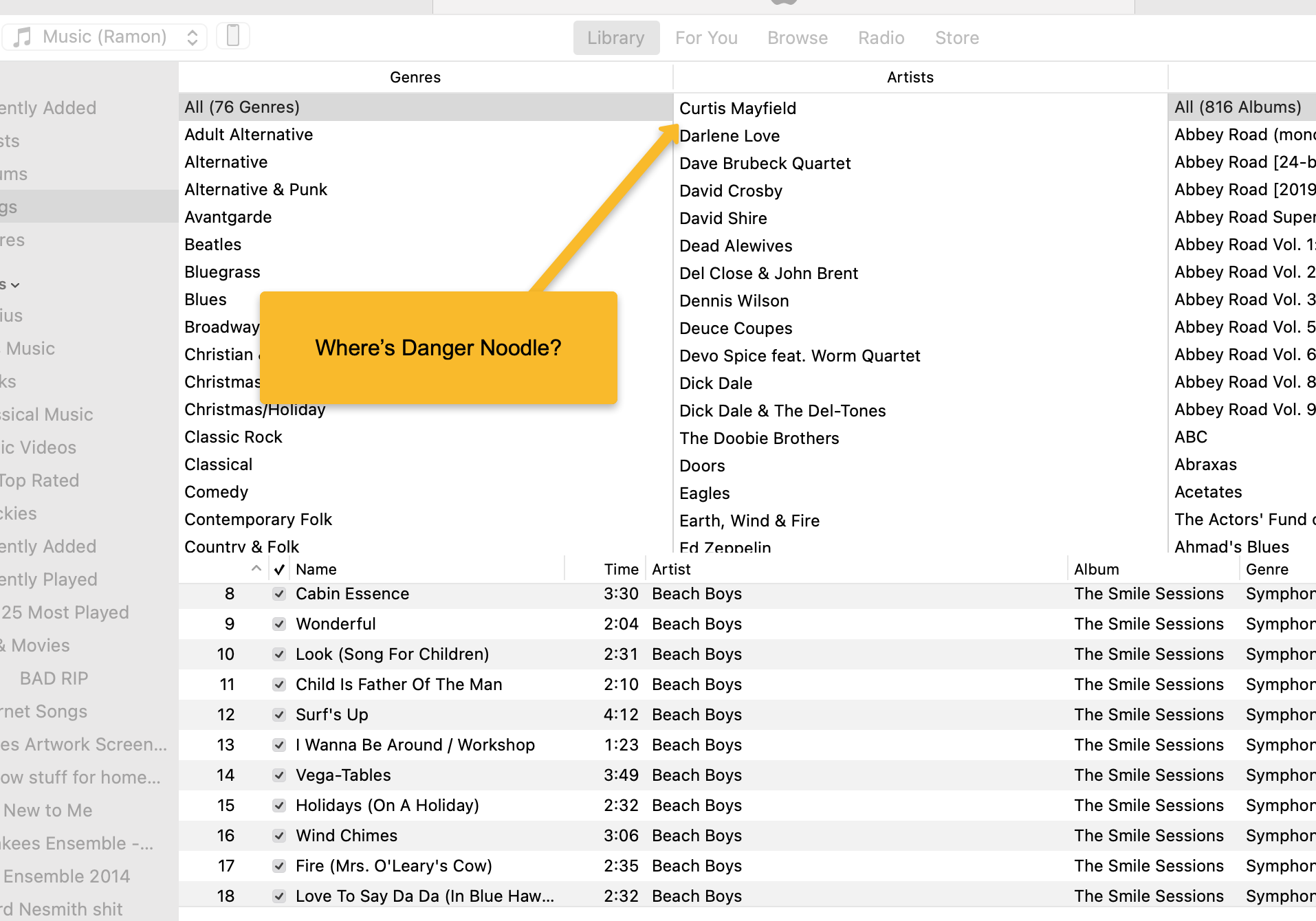1316x921 pixels.
Task: Select the song Fire (Mrs. O'Leary's Cow)
Action: (x=747, y=866)
